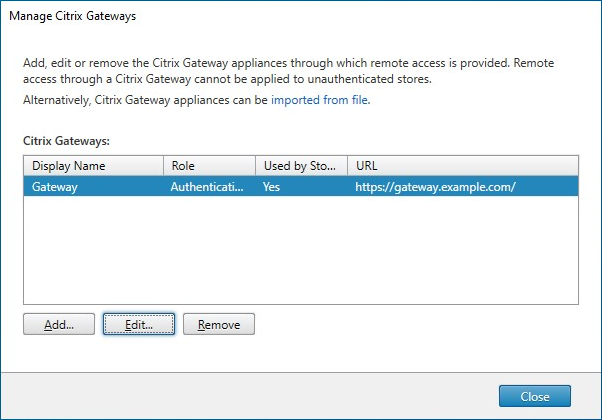Viewport: 602px width, 420px height.
Task: Sort by URL column header
Action: click(x=463, y=165)
